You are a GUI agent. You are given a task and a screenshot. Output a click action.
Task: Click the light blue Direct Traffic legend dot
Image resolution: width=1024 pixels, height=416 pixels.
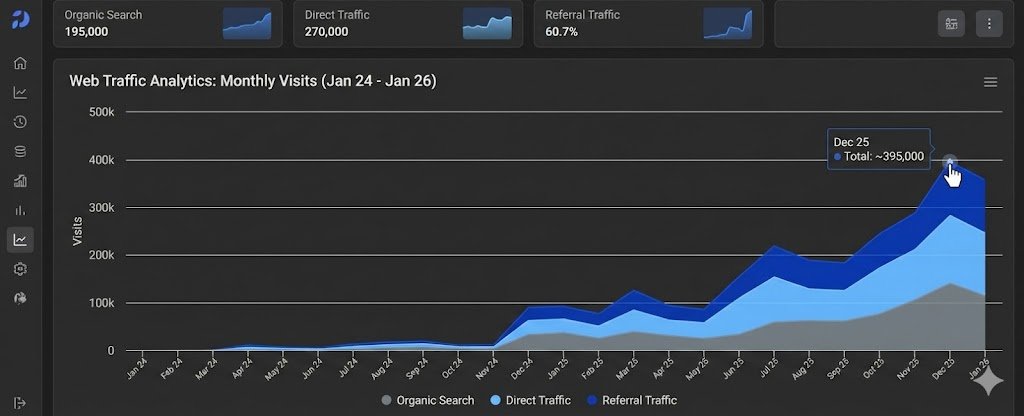click(x=495, y=400)
